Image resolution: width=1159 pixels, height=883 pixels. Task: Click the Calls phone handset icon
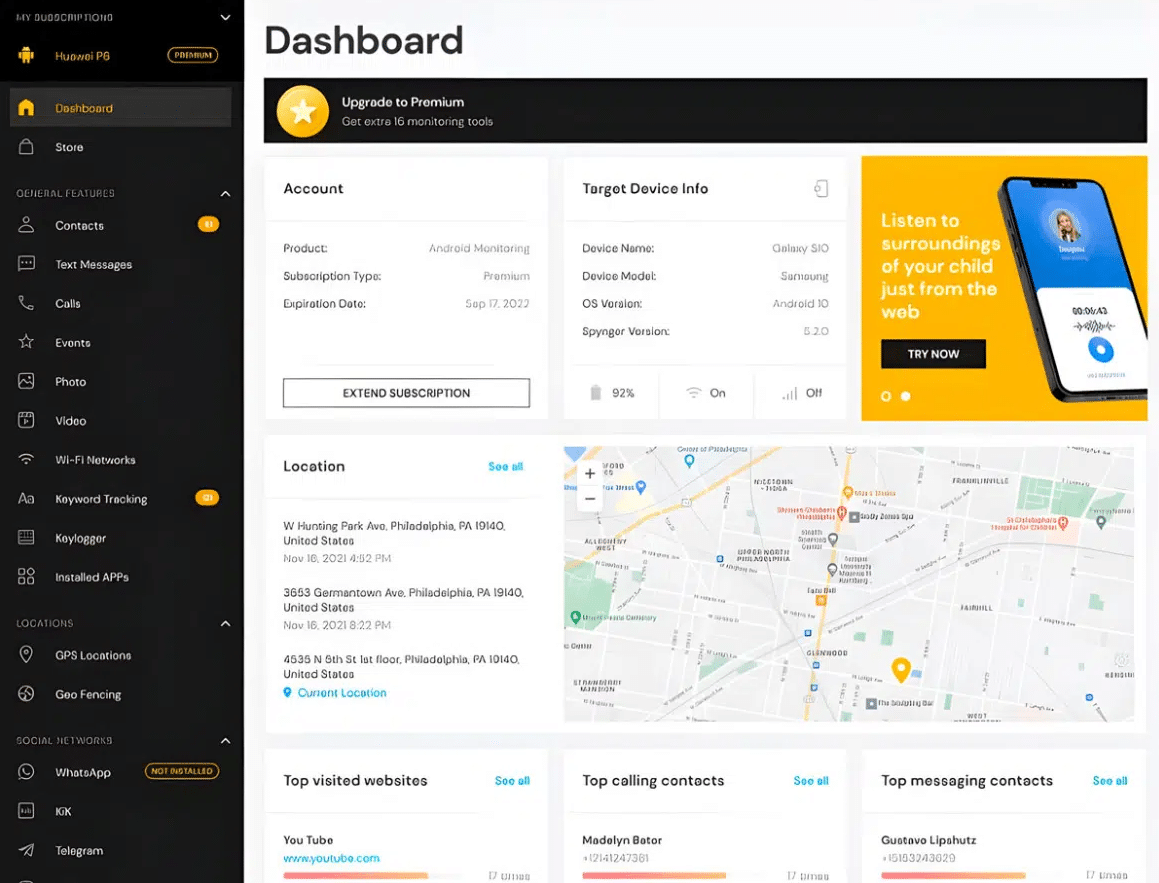tap(26, 303)
